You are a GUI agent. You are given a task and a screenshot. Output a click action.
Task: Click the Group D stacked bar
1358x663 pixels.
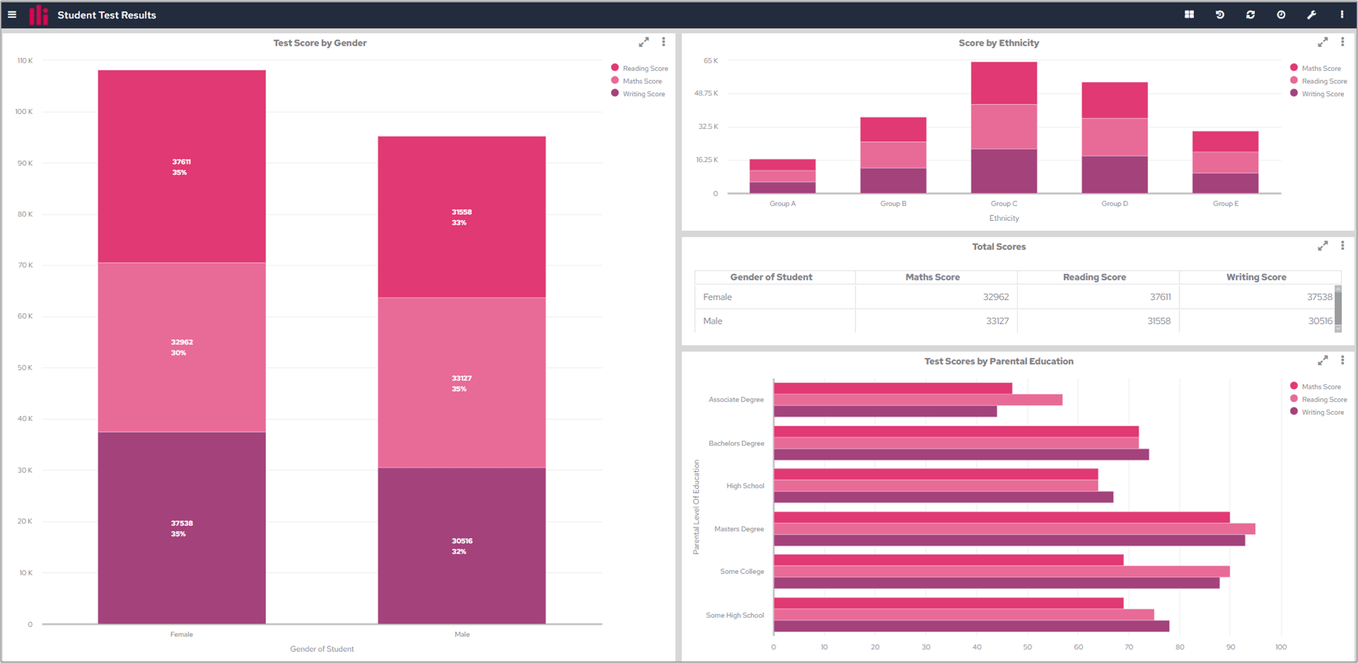click(1114, 138)
